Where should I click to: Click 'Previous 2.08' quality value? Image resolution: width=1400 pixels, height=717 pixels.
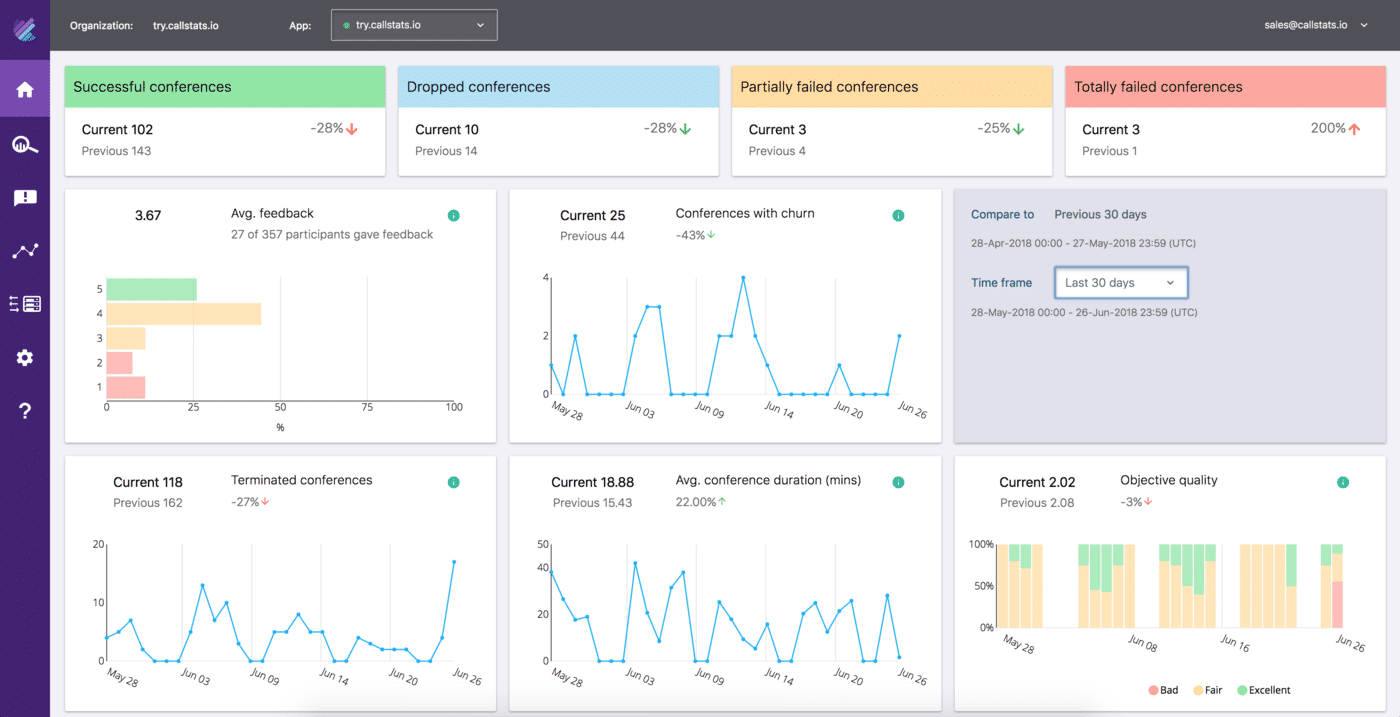click(1037, 502)
